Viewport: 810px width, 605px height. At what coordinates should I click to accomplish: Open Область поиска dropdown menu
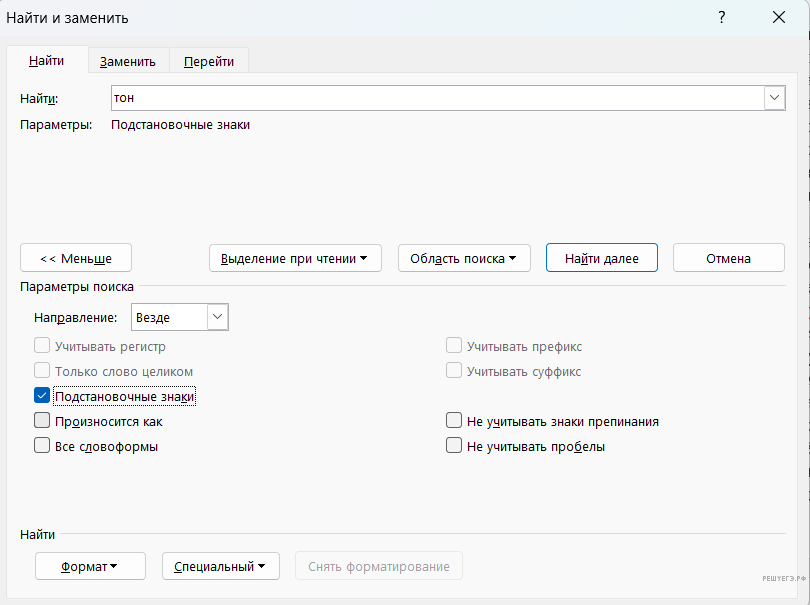pos(463,258)
